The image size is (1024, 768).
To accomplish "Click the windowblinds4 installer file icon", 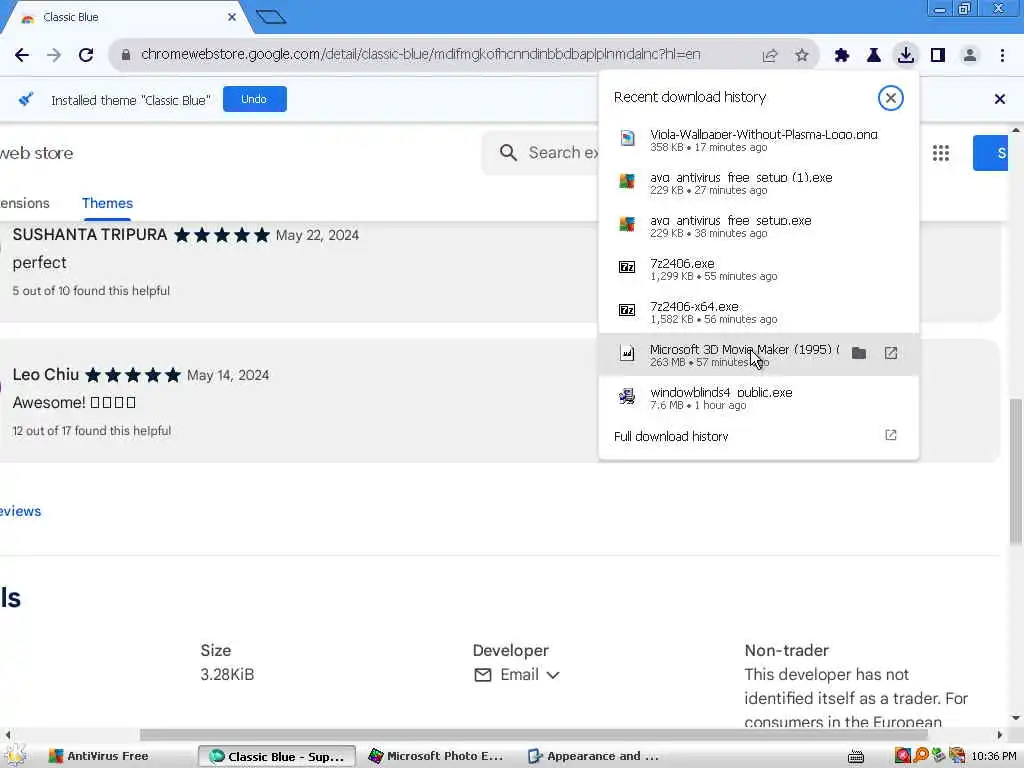I will point(627,396).
